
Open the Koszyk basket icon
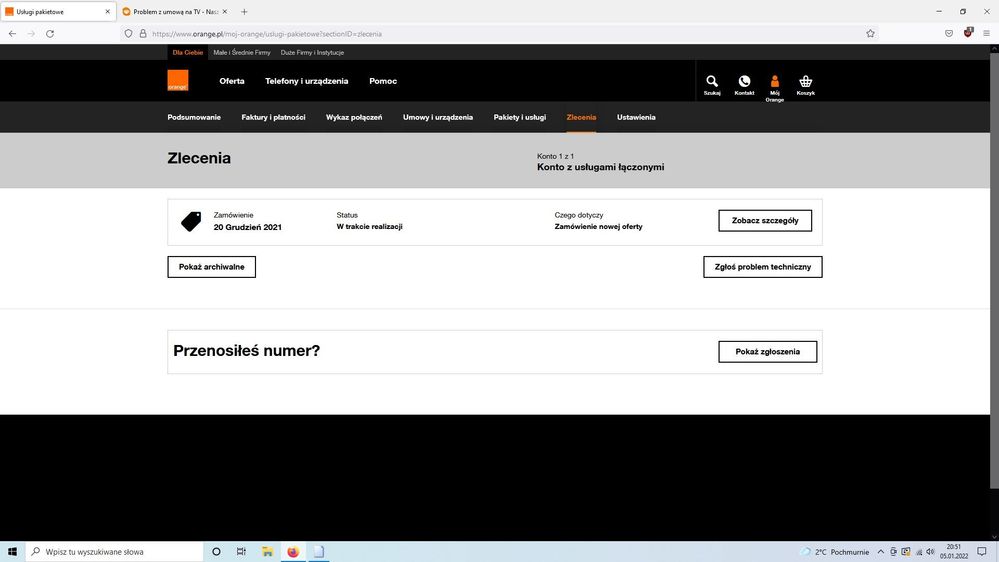[x=805, y=83]
